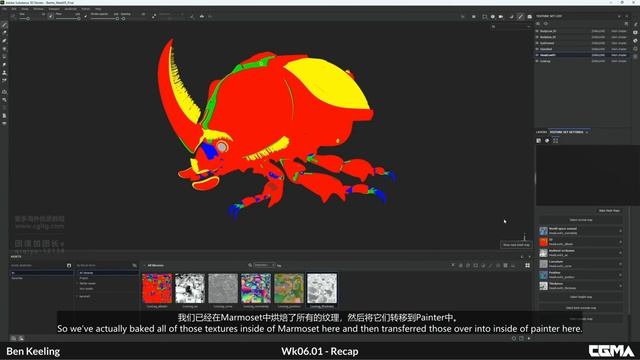Remove the World space normal mesh map
Screen dimensions: 640x360
point(620,231)
